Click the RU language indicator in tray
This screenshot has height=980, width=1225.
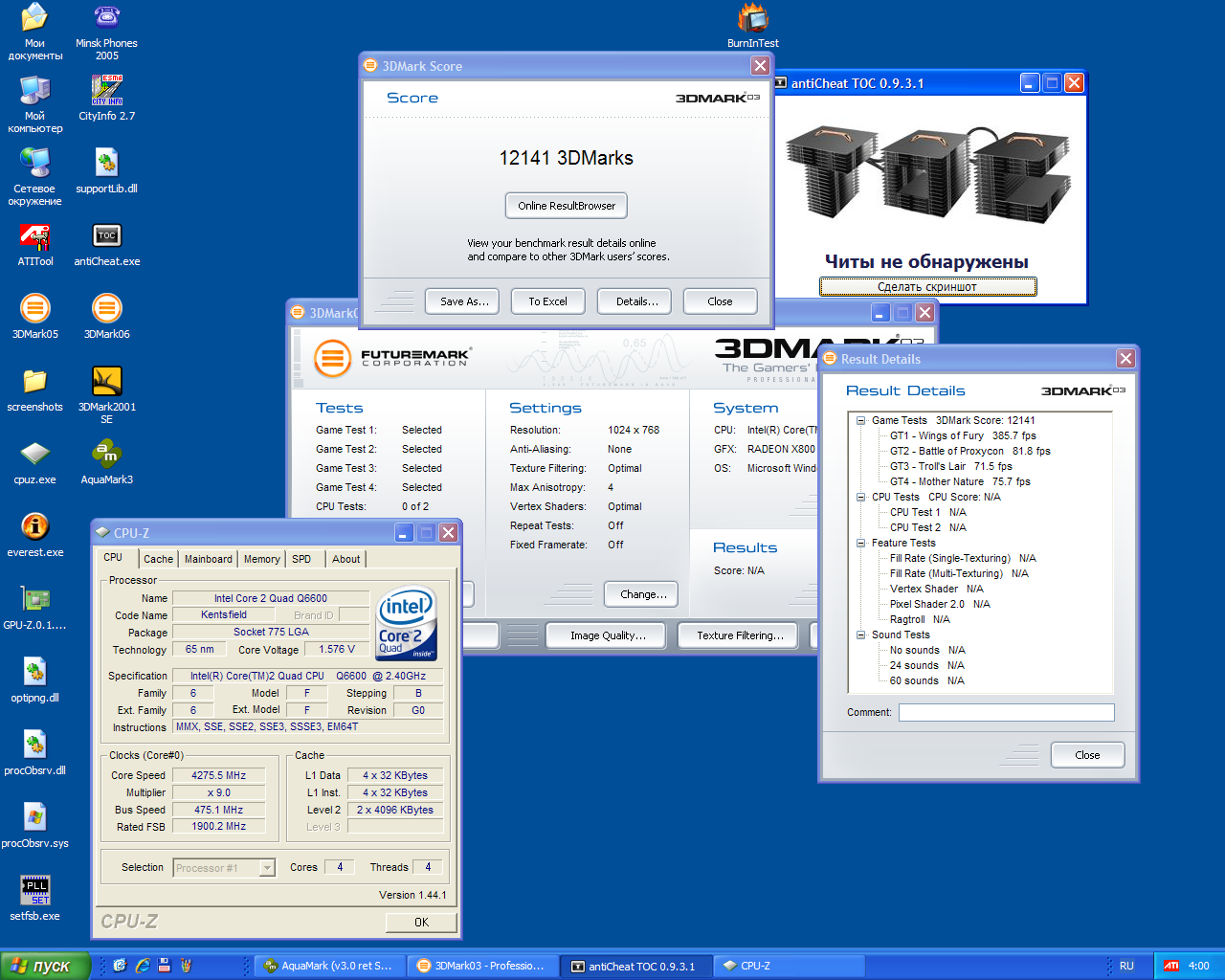pos(1126,966)
